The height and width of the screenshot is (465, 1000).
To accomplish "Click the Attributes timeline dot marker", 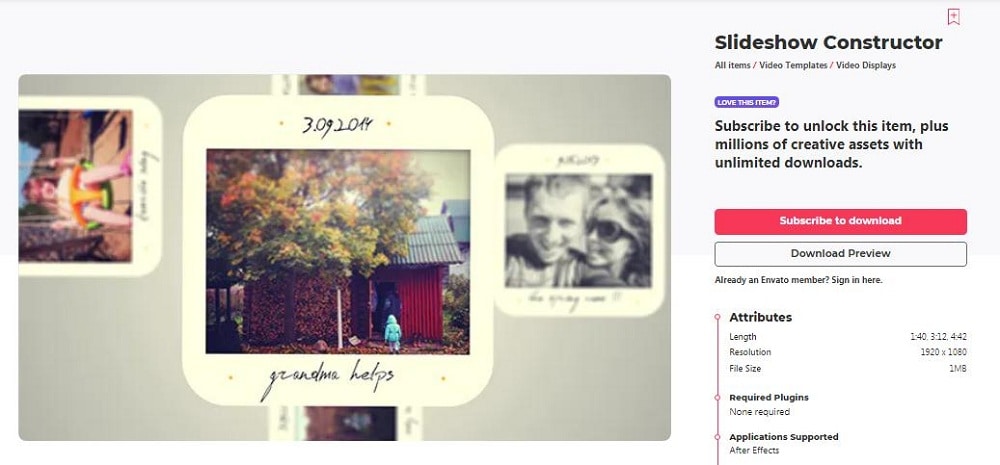I will (x=717, y=317).
